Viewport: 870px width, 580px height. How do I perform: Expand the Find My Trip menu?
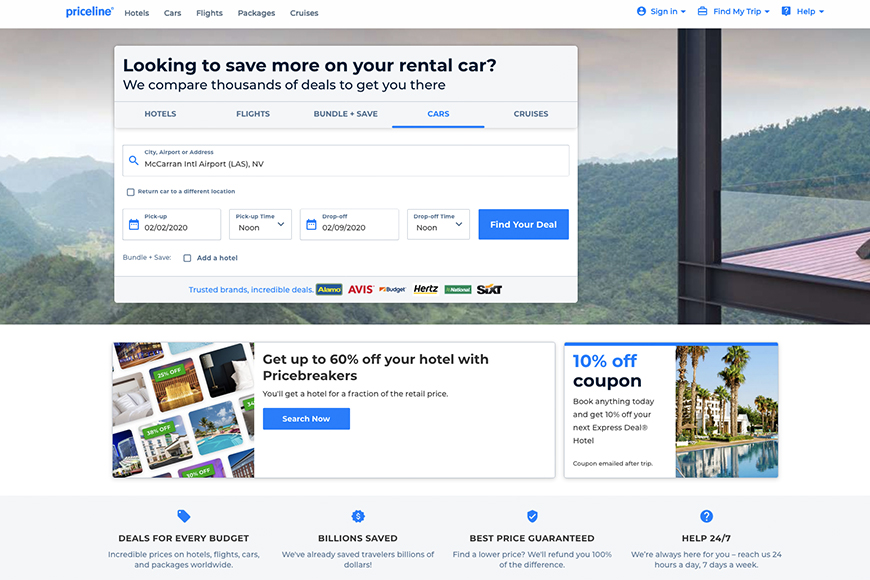point(767,12)
